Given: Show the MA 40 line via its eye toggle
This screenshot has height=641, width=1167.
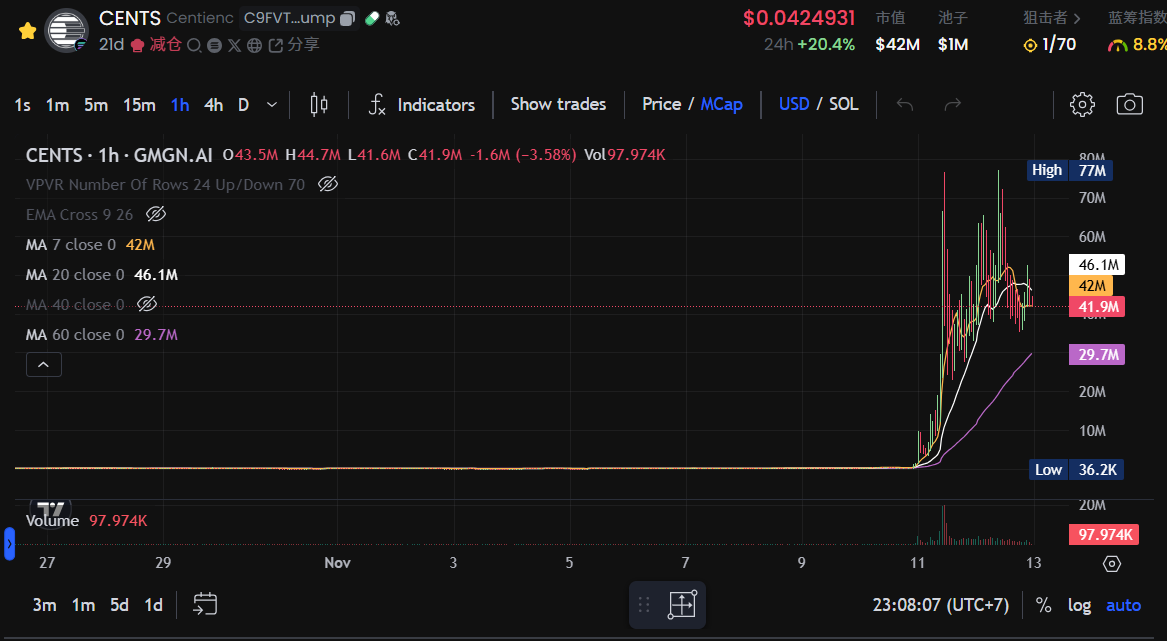Looking at the screenshot, I should [x=147, y=304].
